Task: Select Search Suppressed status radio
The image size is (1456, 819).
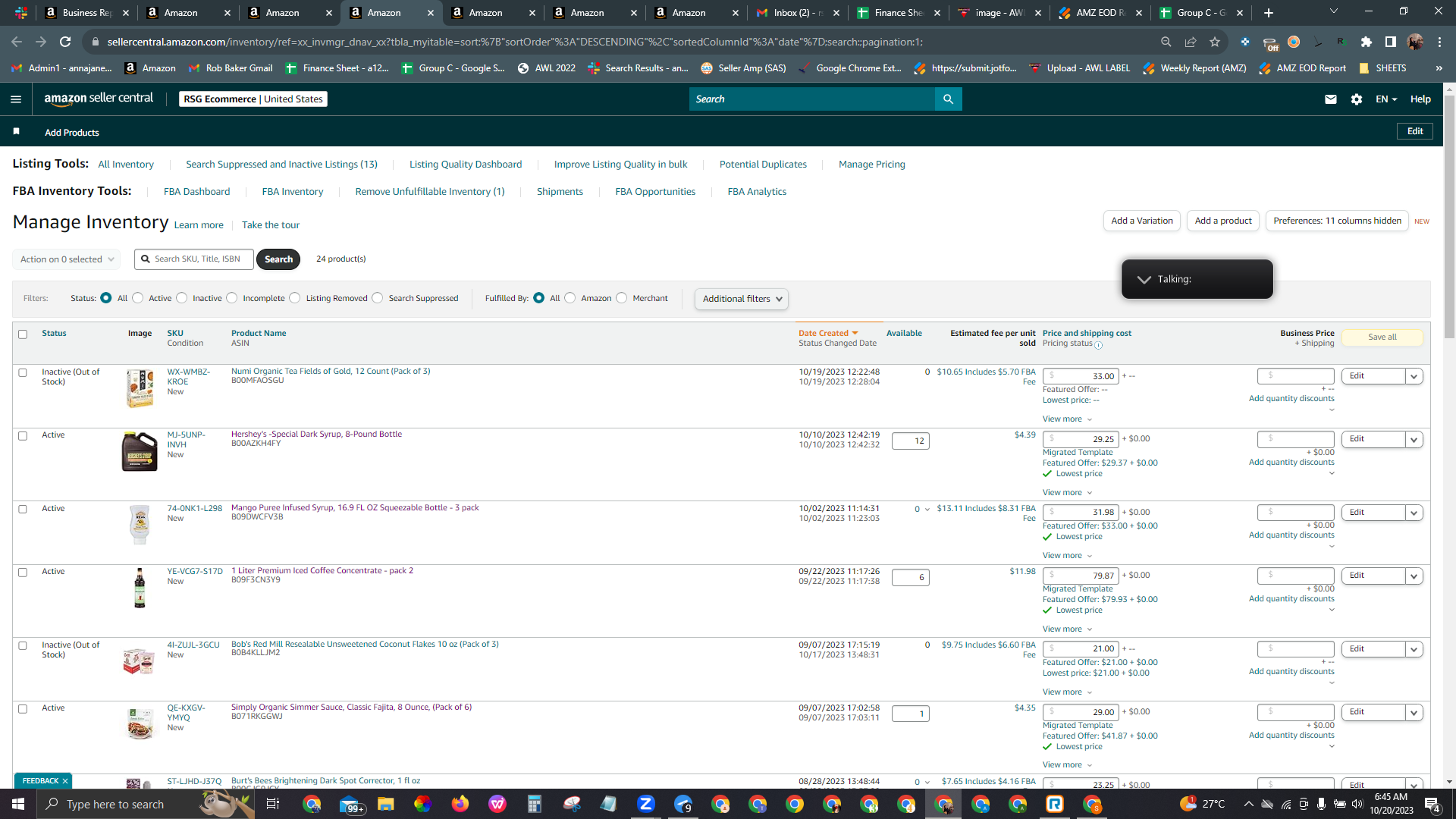Action: click(378, 298)
